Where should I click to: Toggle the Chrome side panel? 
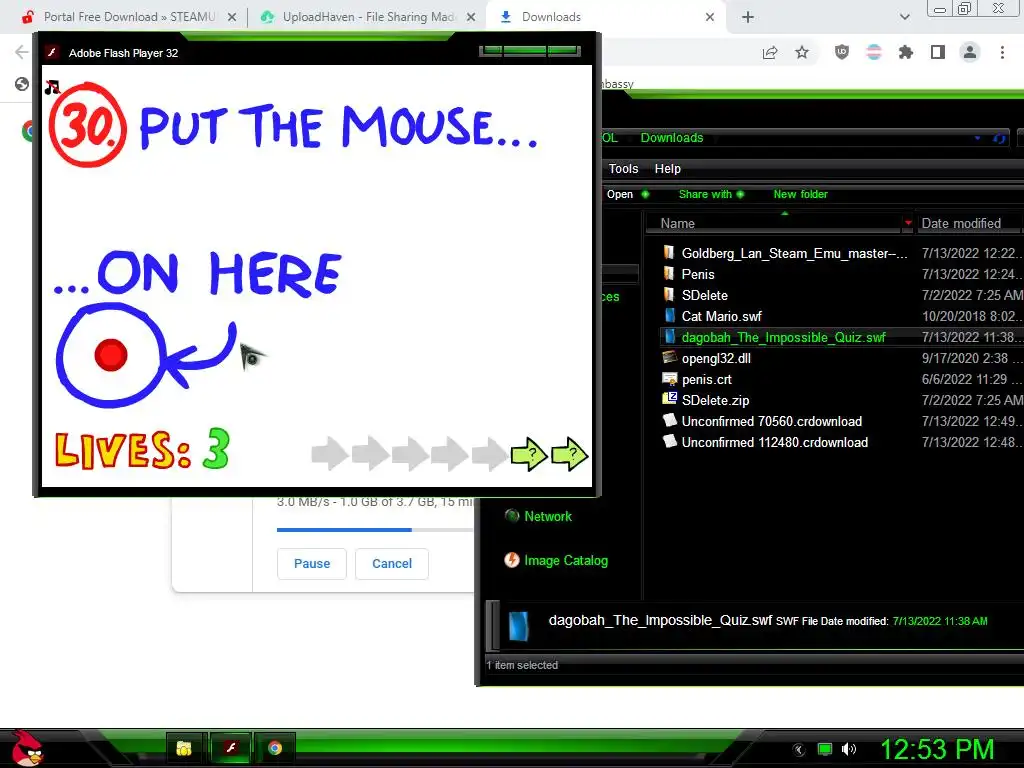pos(938,52)
